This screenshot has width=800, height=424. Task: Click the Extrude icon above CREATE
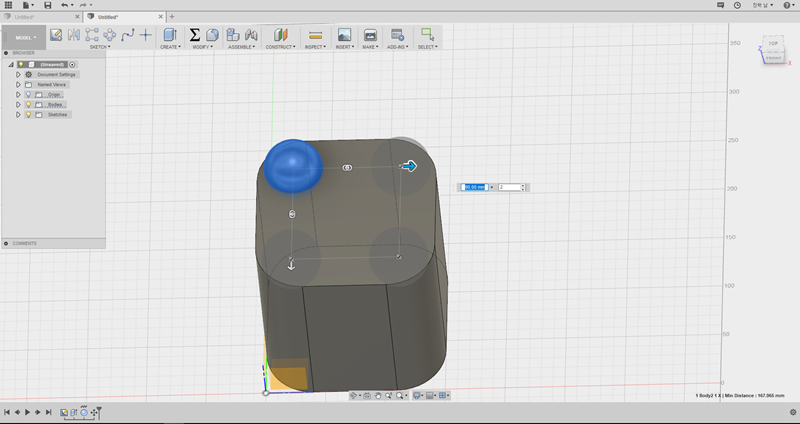(x=169, y=35)
